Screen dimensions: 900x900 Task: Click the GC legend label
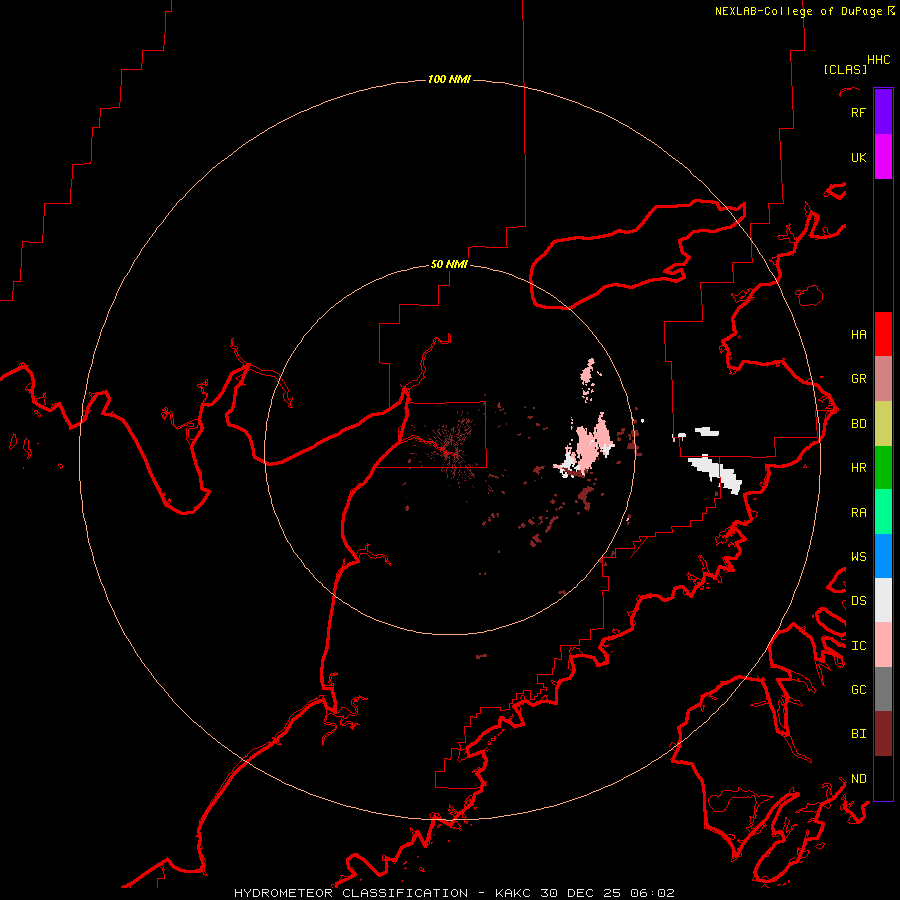(x=858, y=689)
